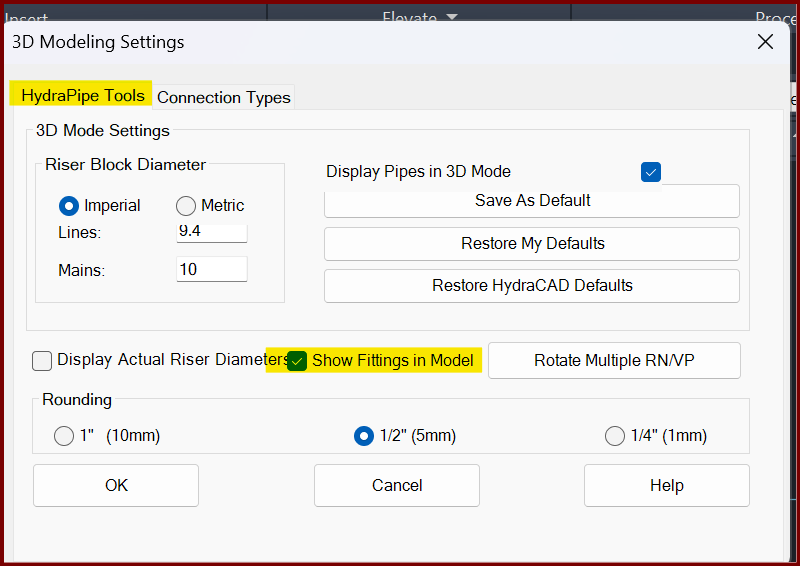This screenshot has width=800, height=566.
Task: Click Restore My Defaults
Action: tap(532, 244)
